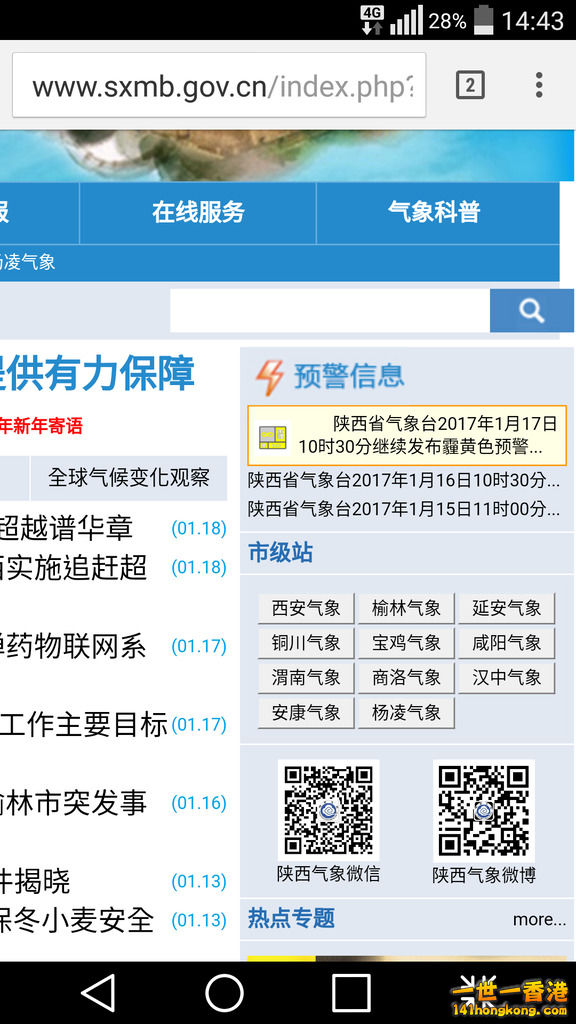Image resolution: width=576 pixels, height=1024 pixels.
Task: Open the red 年新年寄语 link
Action: point(42,426)
